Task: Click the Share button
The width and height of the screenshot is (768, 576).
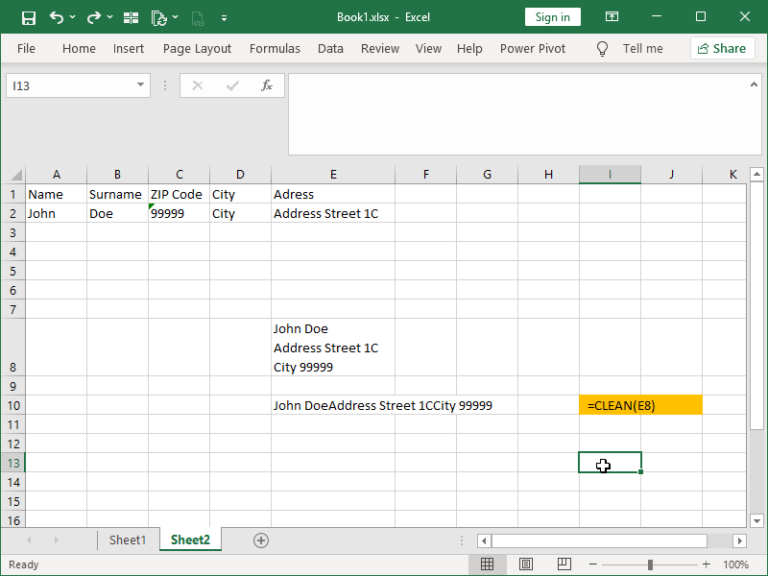Action: [722, 48]
